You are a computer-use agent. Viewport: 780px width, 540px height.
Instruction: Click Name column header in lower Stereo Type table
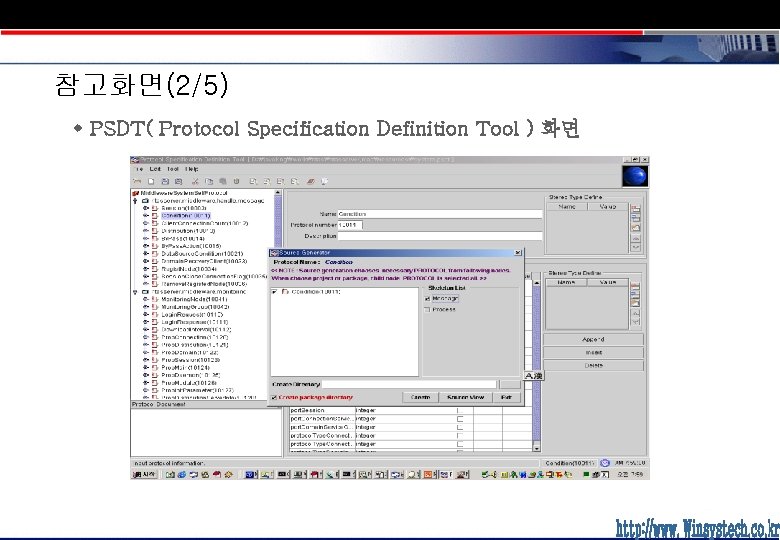pyautogui.click(x=566, y=282)
